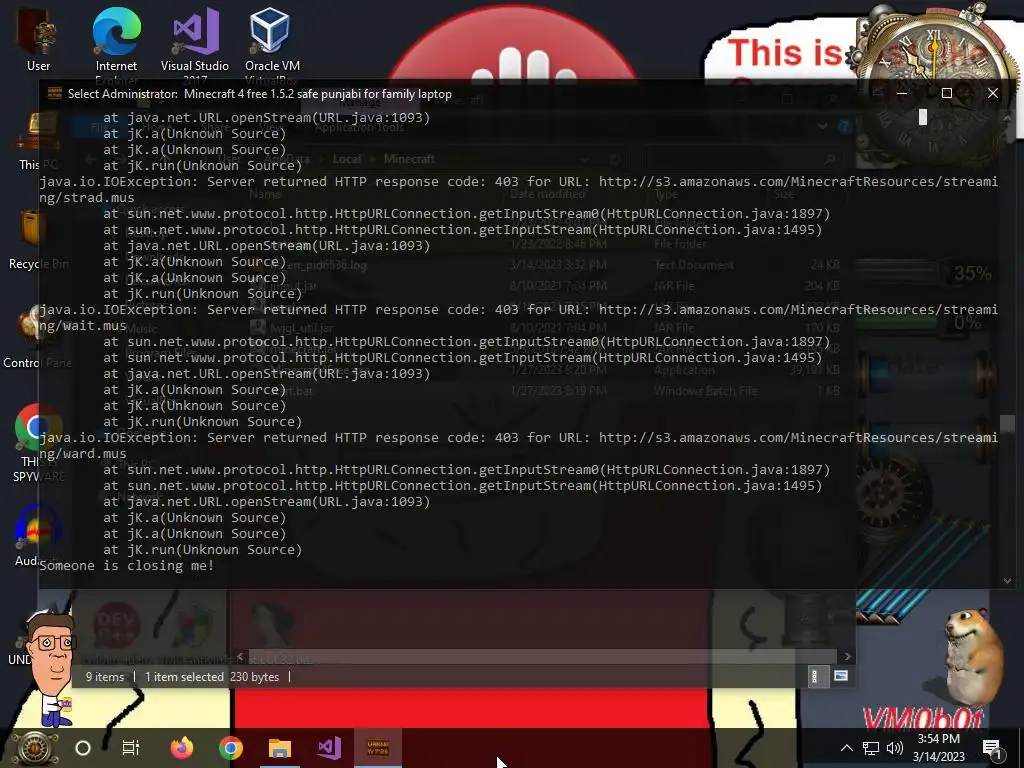Open the volume icon in system tray
This screenshot has height=768, width=1024.
pos(895,748)
